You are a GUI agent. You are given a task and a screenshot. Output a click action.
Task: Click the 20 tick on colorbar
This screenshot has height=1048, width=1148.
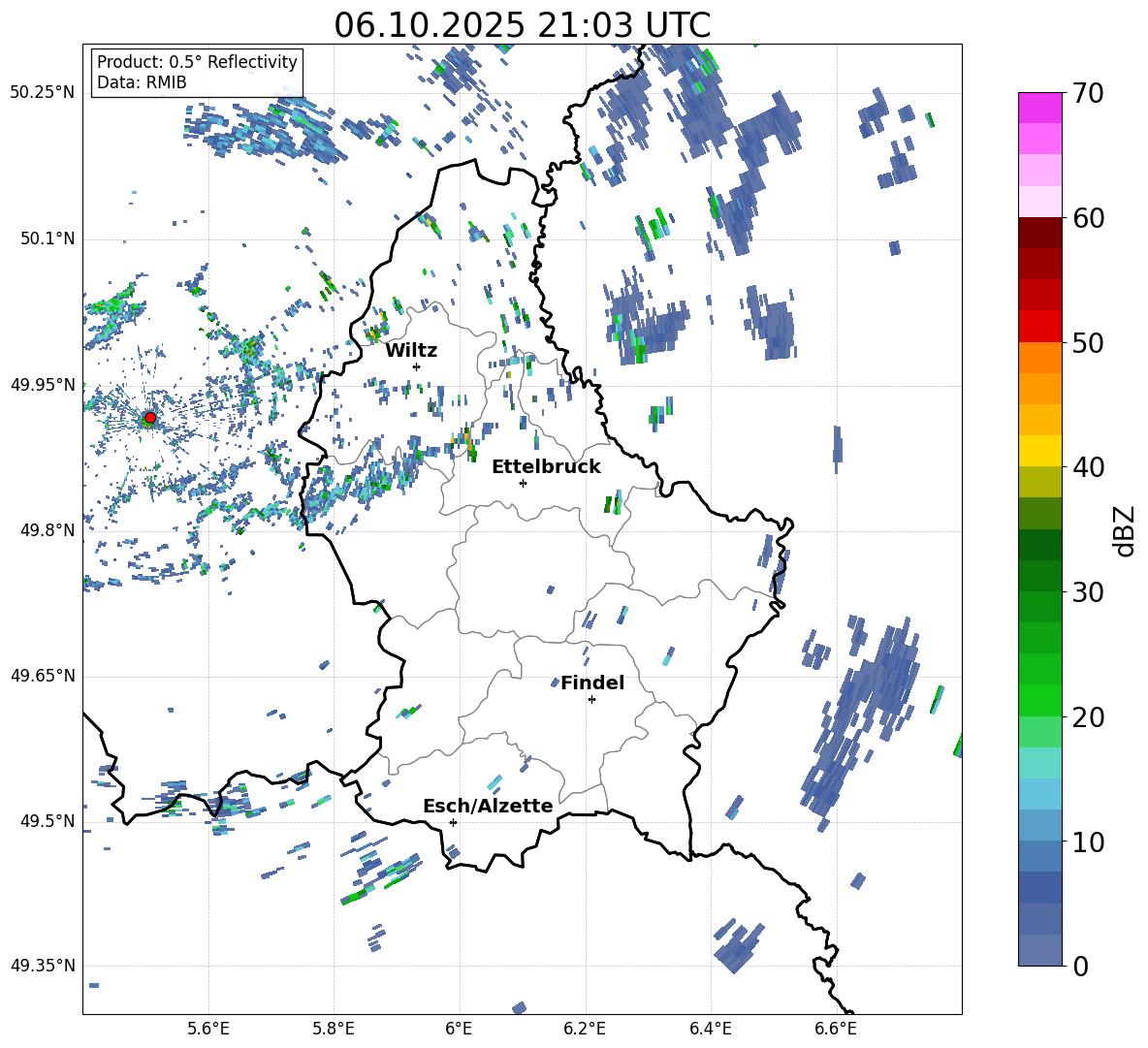[x=1088, y=716]
